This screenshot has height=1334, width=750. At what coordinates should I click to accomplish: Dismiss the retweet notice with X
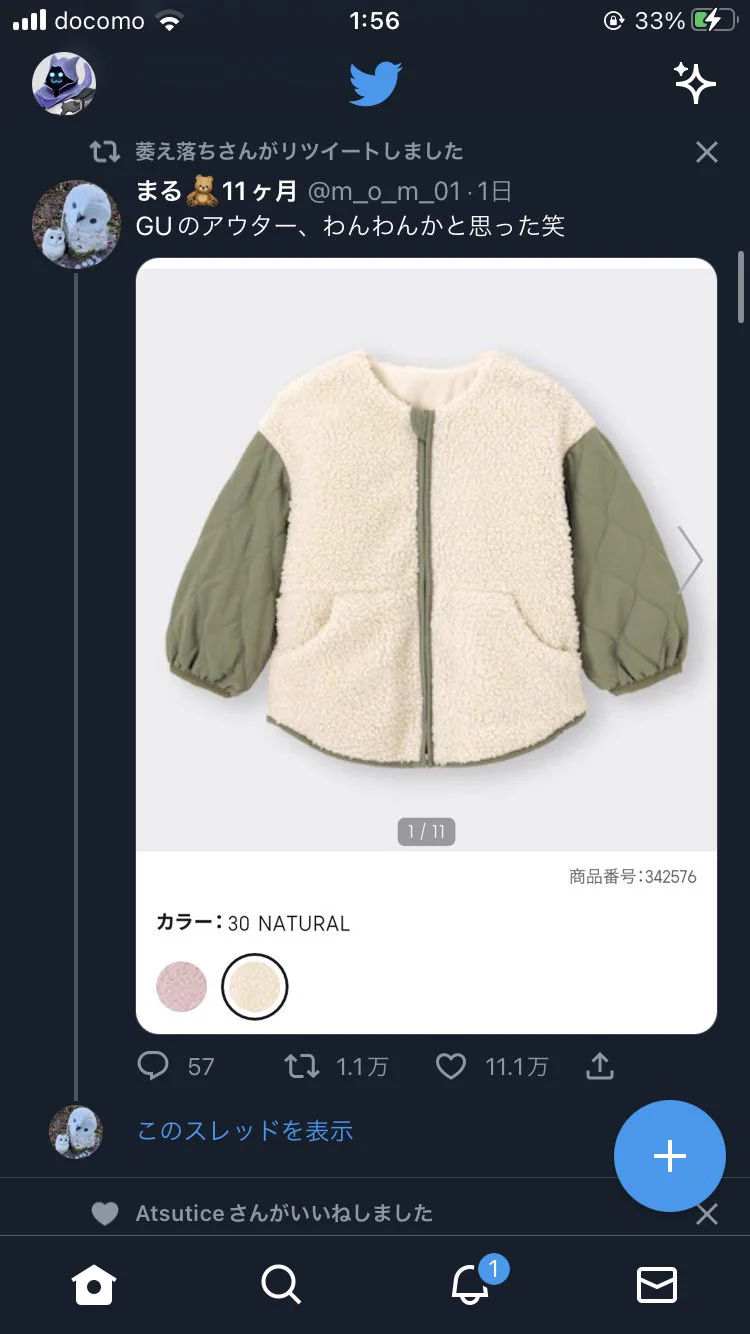(707, 152)
